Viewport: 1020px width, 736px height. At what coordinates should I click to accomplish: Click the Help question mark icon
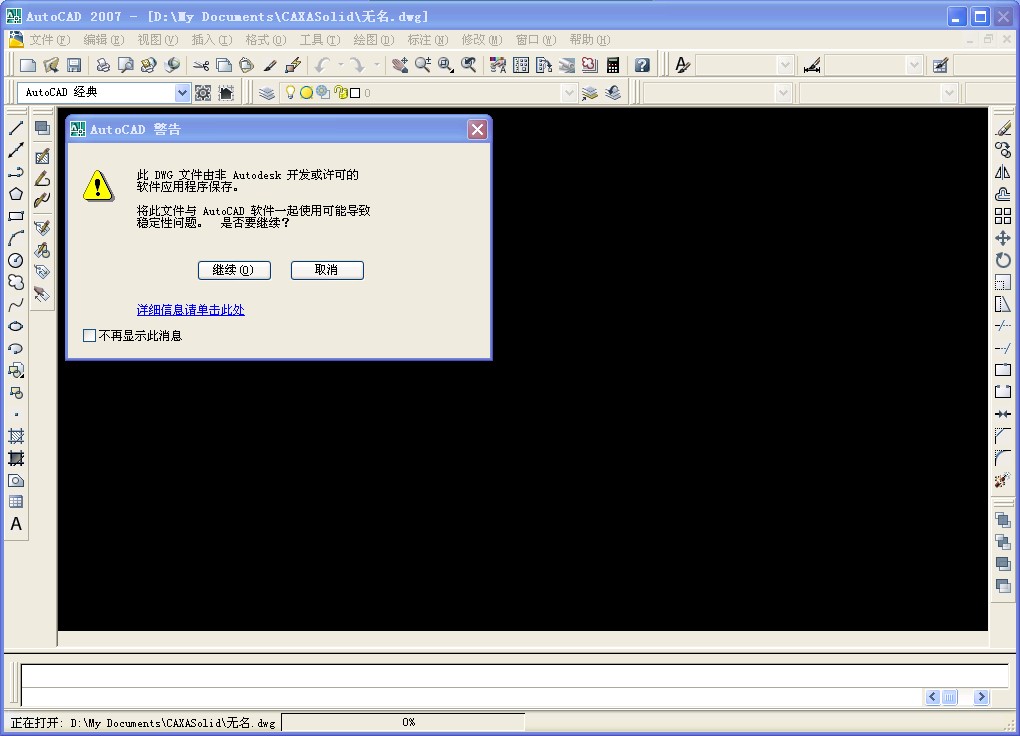click(642, 65)
